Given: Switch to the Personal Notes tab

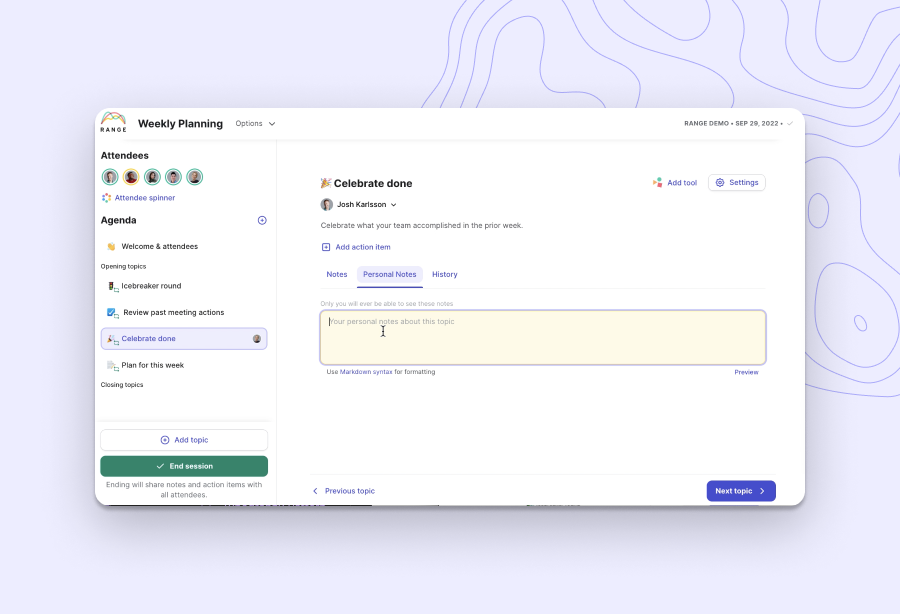Looking at the screenshot, I should click(x=390, y=274).
